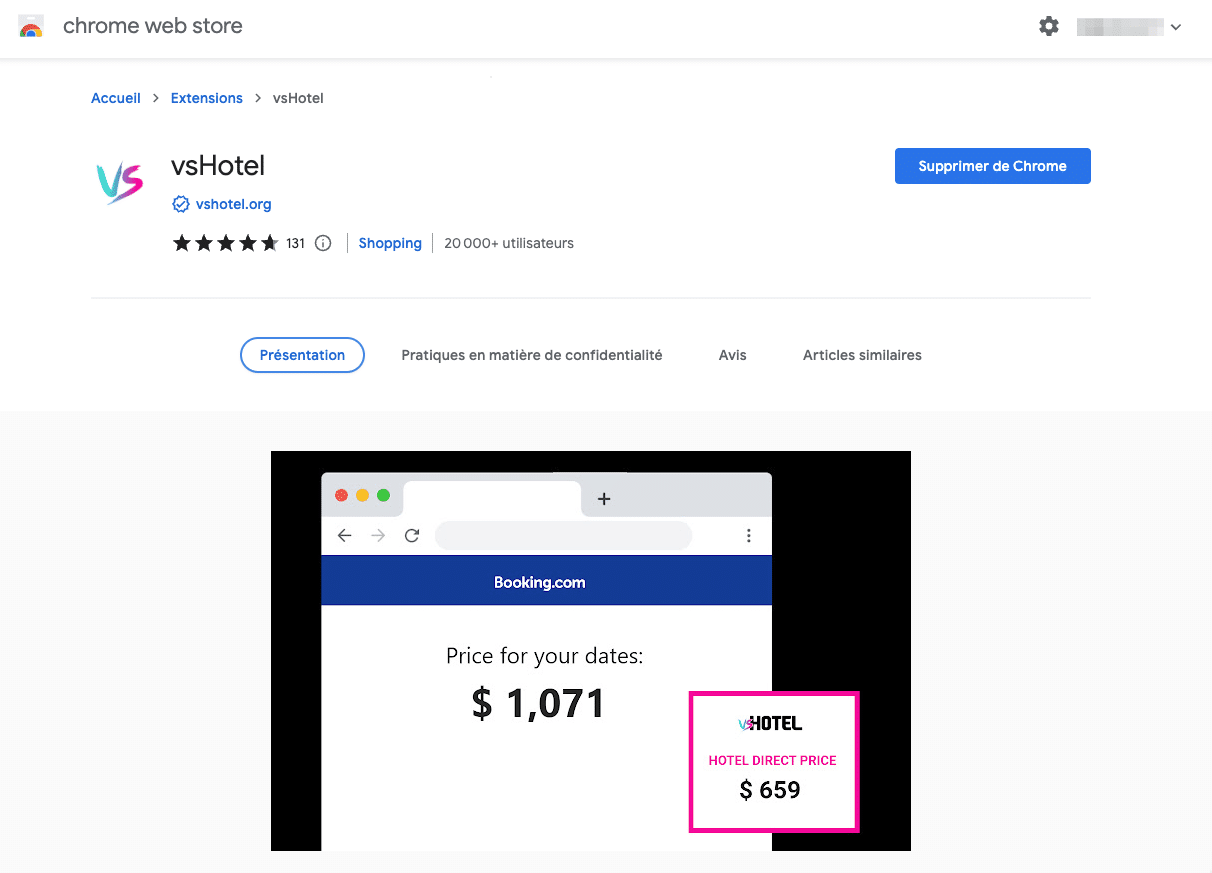Switch to Pratiques en matière de confidentialité tab
This screenshot has height=873, width=1212.
point(532,355)
